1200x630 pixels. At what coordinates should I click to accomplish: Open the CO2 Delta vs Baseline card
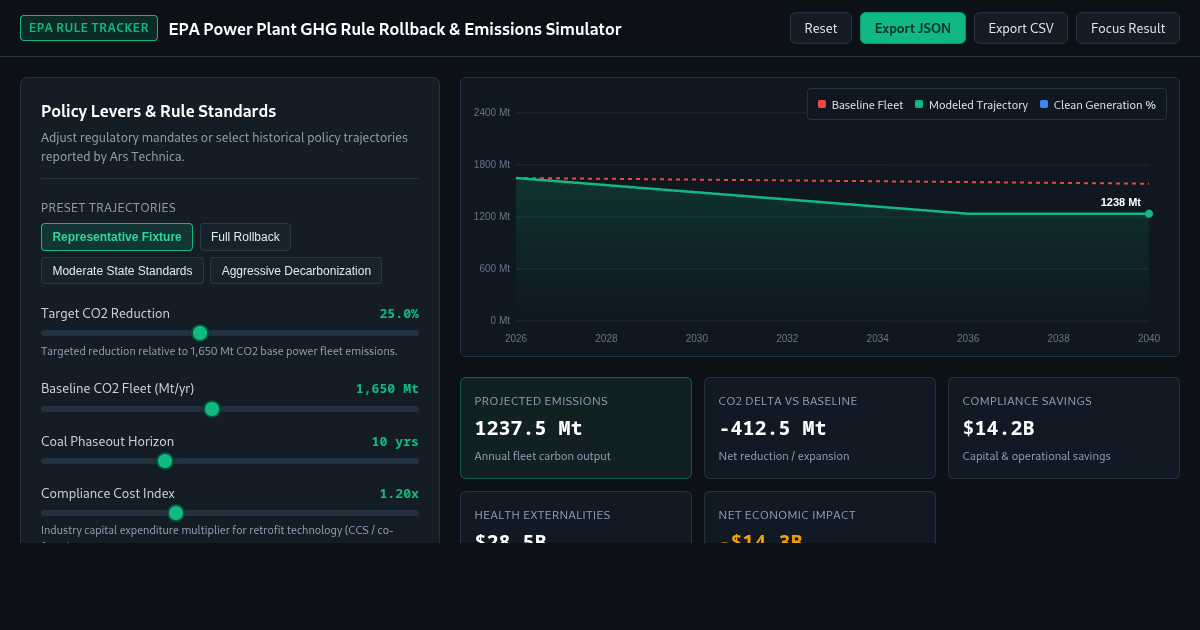pyautogui.click(x=820, y=428)
